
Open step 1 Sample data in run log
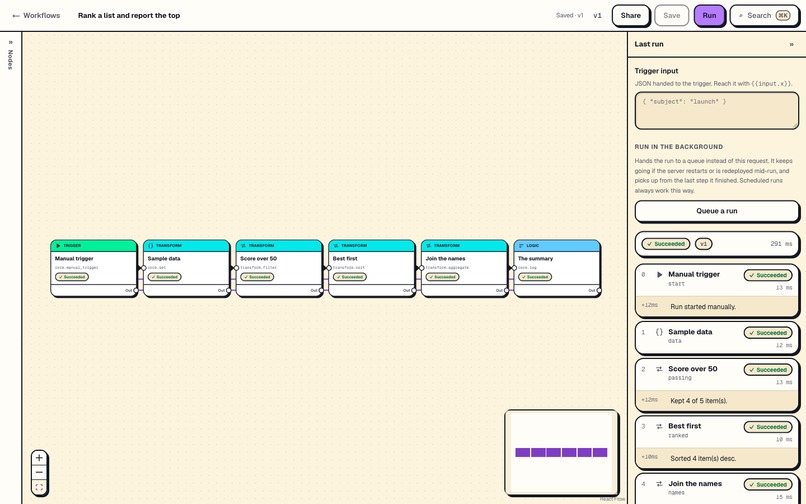pos(717,338)
